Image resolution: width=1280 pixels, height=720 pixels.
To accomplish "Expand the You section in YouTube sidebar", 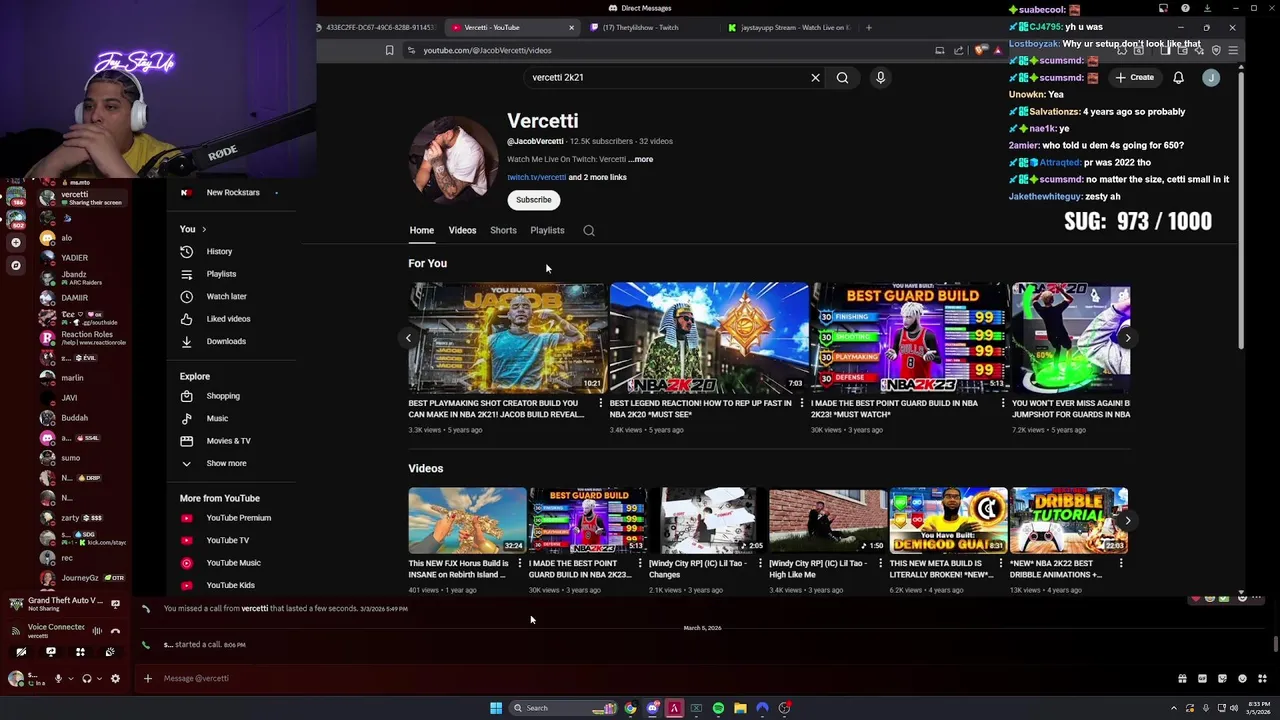I will pyautogui.click(x=193, y=229).
